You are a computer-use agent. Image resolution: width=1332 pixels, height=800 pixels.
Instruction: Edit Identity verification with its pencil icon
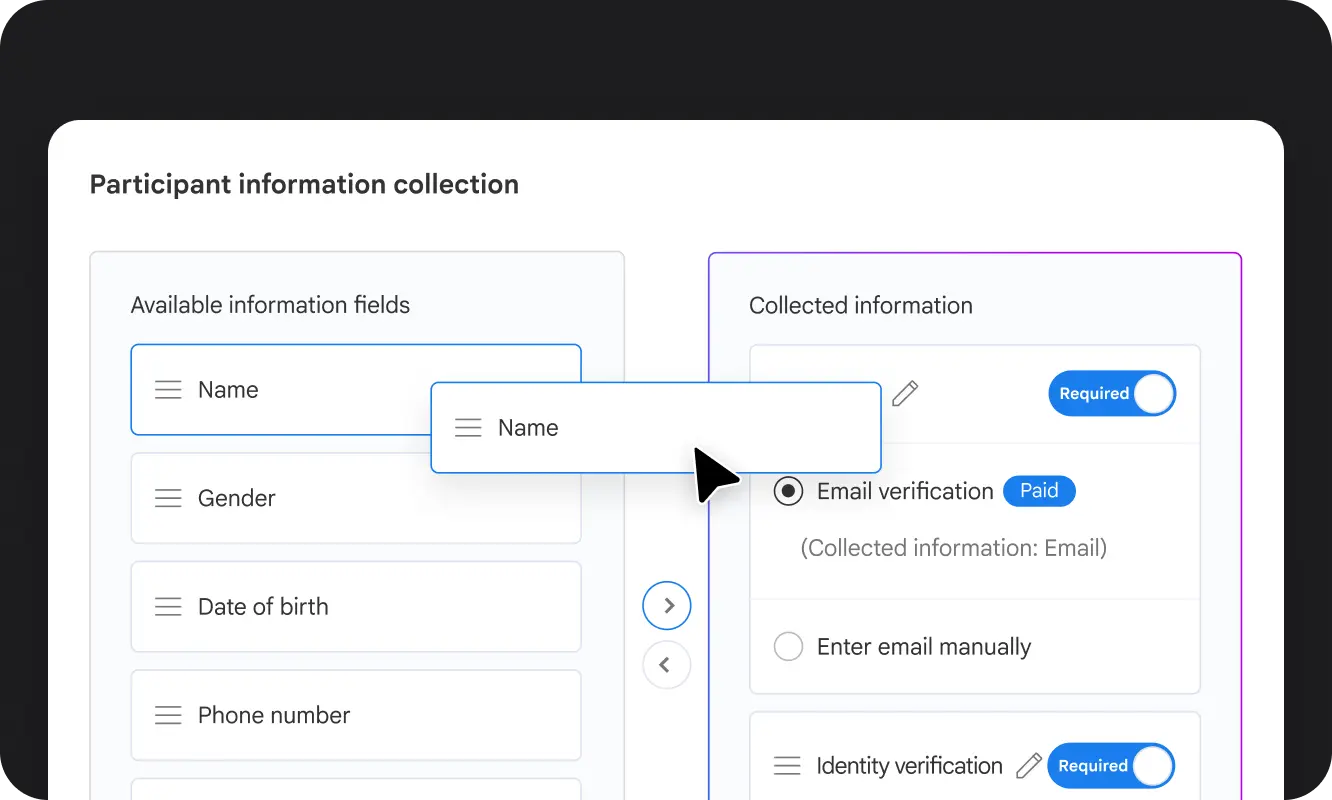pos(1028,766)
